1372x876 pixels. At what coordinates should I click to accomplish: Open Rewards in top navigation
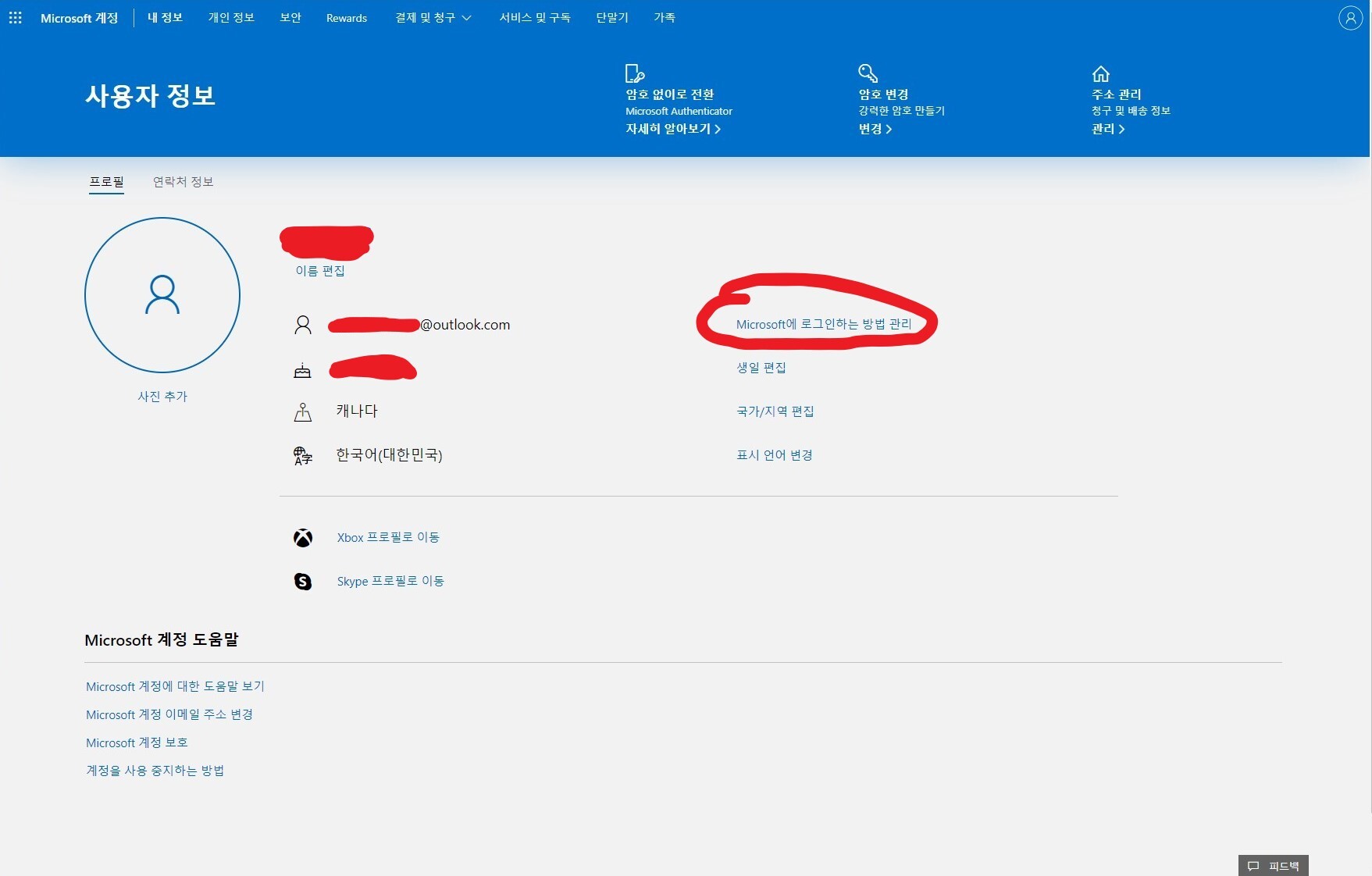[347, 18]
